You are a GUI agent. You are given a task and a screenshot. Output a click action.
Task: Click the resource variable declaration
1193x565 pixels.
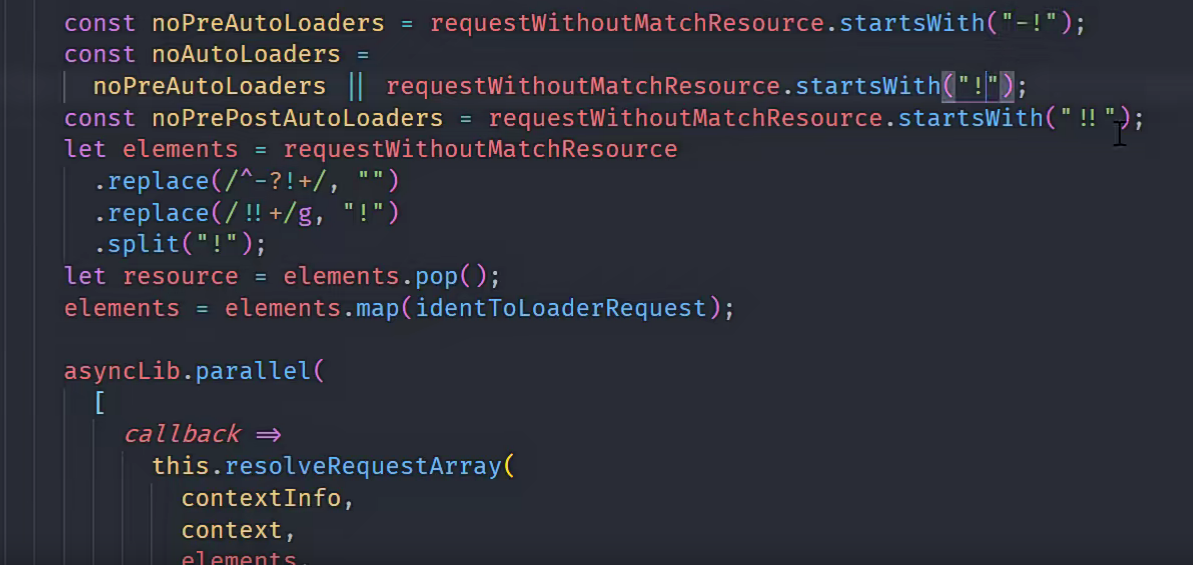[x=180, y=277]
